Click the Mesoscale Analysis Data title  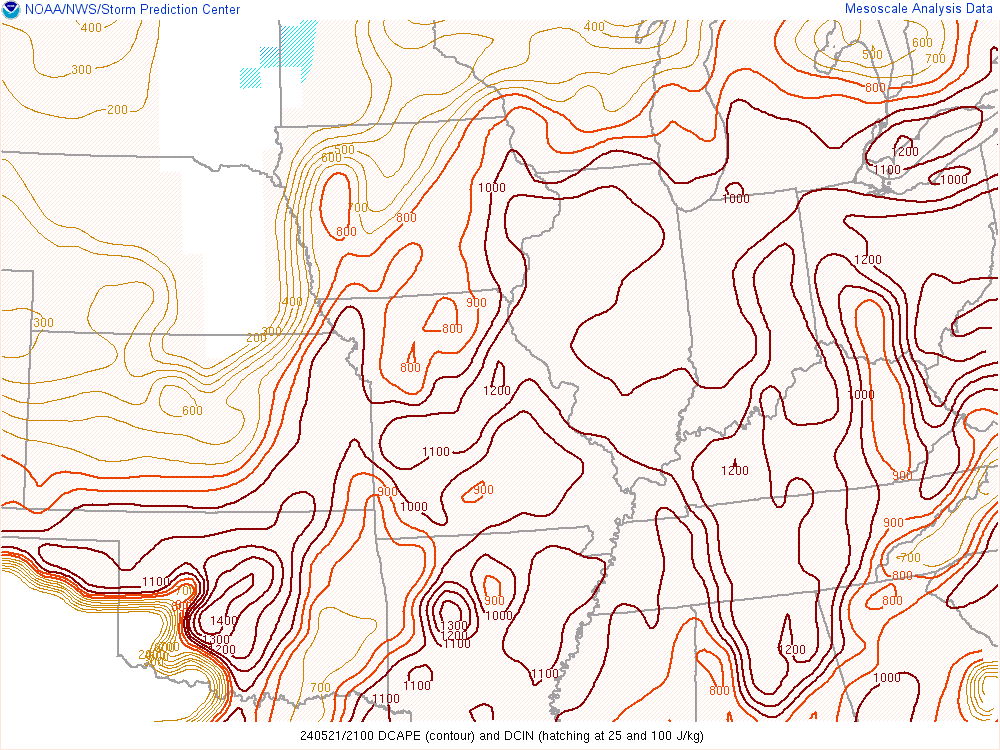(x=920, y=9)
